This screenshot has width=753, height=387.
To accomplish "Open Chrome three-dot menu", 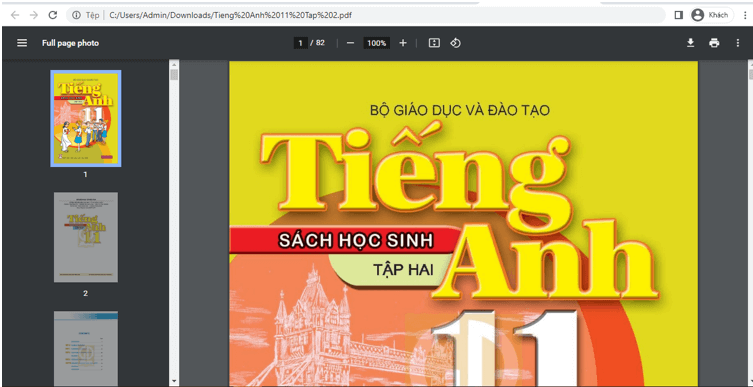I will 745,15.
